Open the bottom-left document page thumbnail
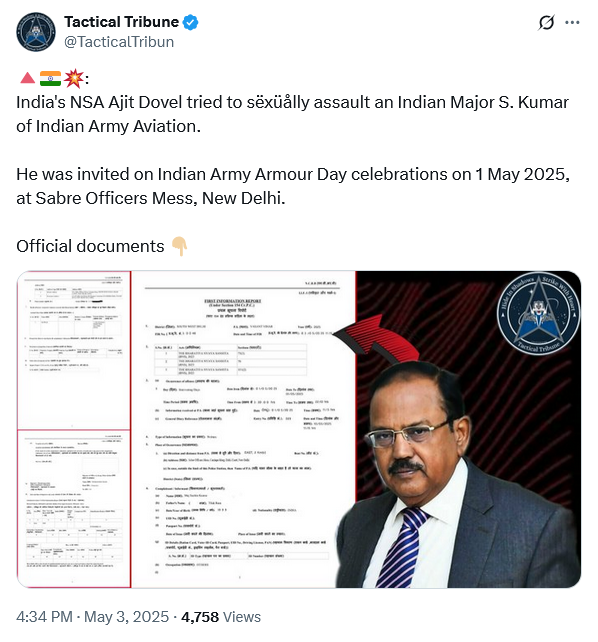The image size is (598, 642). point(74,509)
